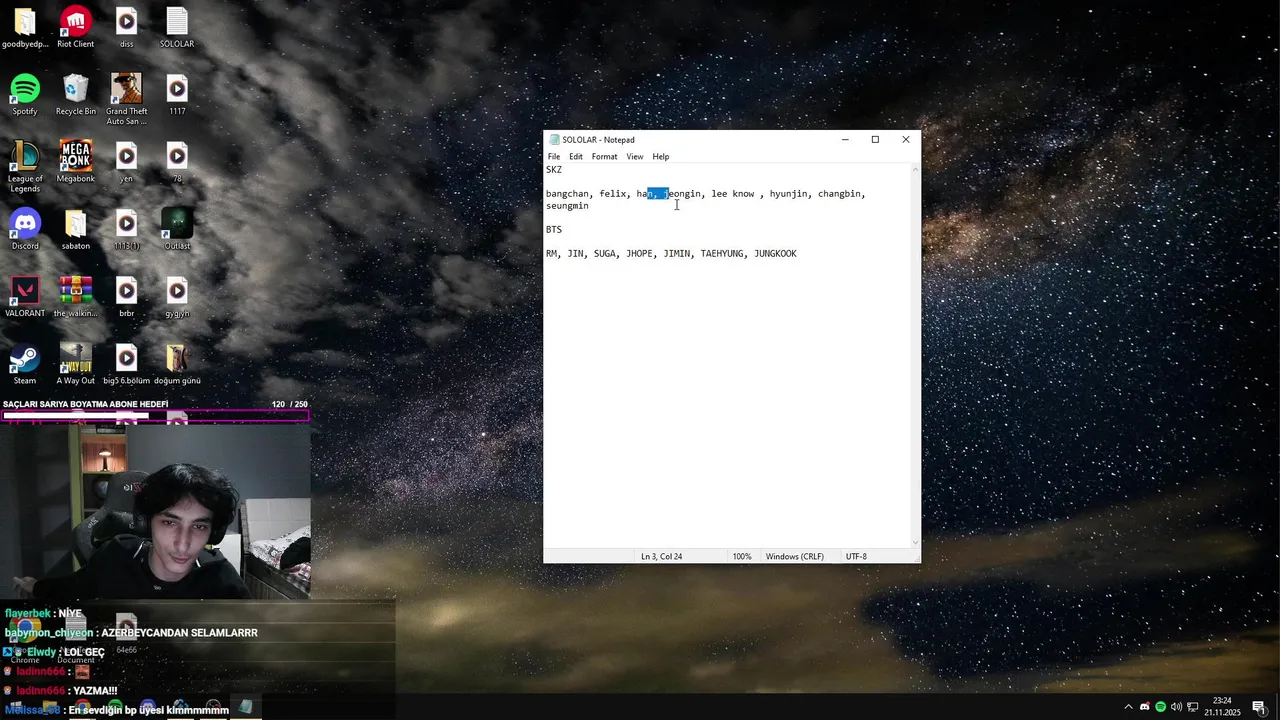This screenshot has width=1280, height=720.
Task: Open the Recycle Bin
Action: coord(76,95)
